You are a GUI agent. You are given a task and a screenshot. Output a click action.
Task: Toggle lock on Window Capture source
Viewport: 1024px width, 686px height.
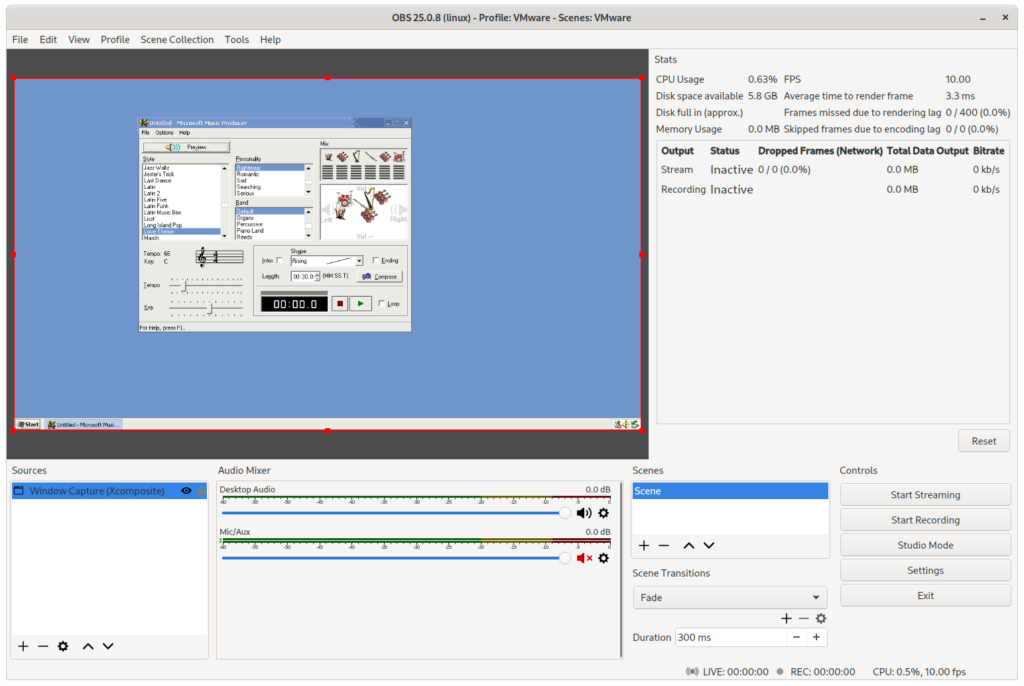[201, 491]
